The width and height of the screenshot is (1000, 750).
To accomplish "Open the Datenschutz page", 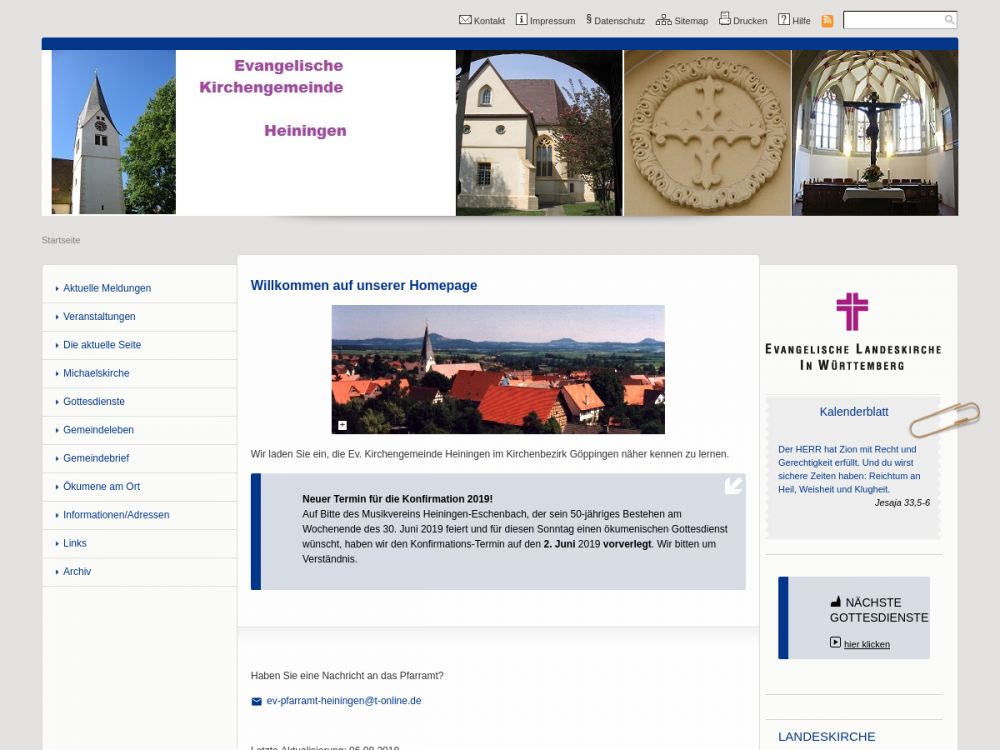I will coord(619,21).
